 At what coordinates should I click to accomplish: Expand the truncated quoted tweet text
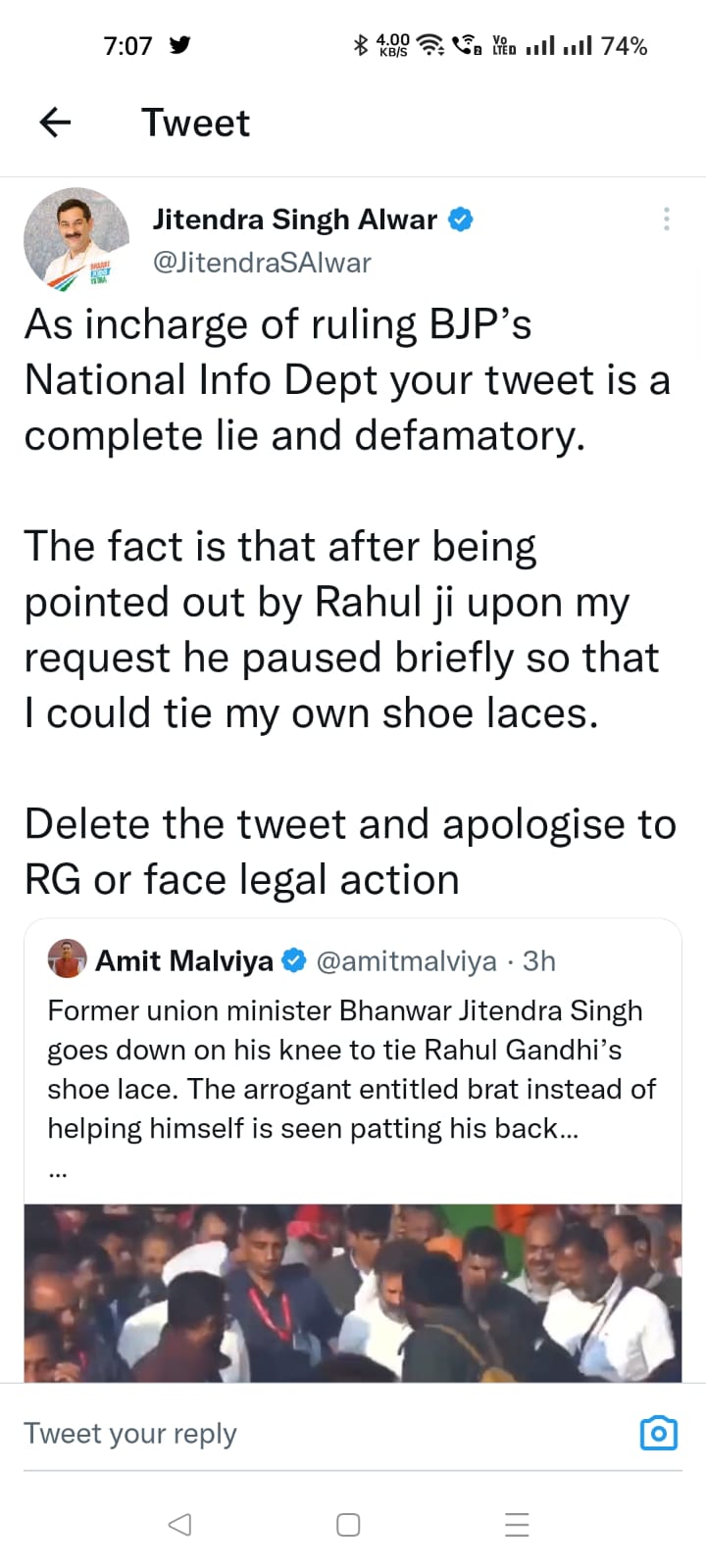click(58, 1170)
